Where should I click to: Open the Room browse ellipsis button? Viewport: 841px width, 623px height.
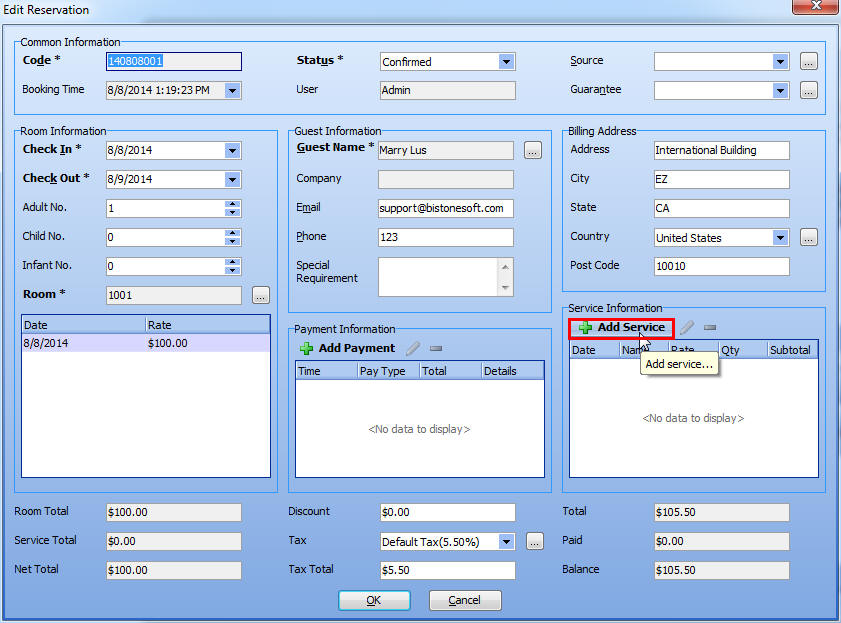pyautogui.click(x=260, y=295)
